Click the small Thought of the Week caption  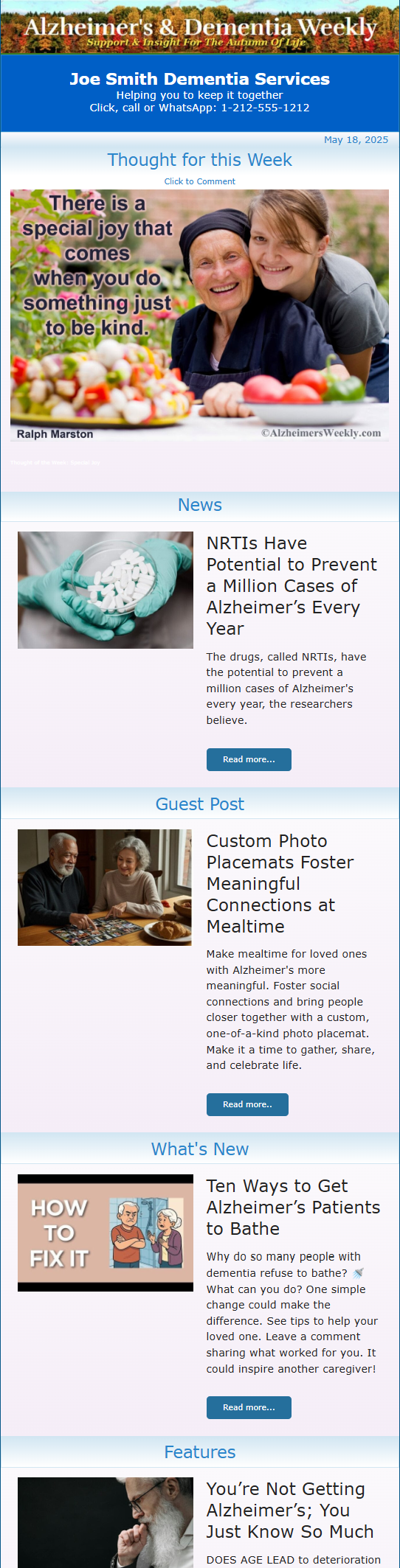click(55, 462)
